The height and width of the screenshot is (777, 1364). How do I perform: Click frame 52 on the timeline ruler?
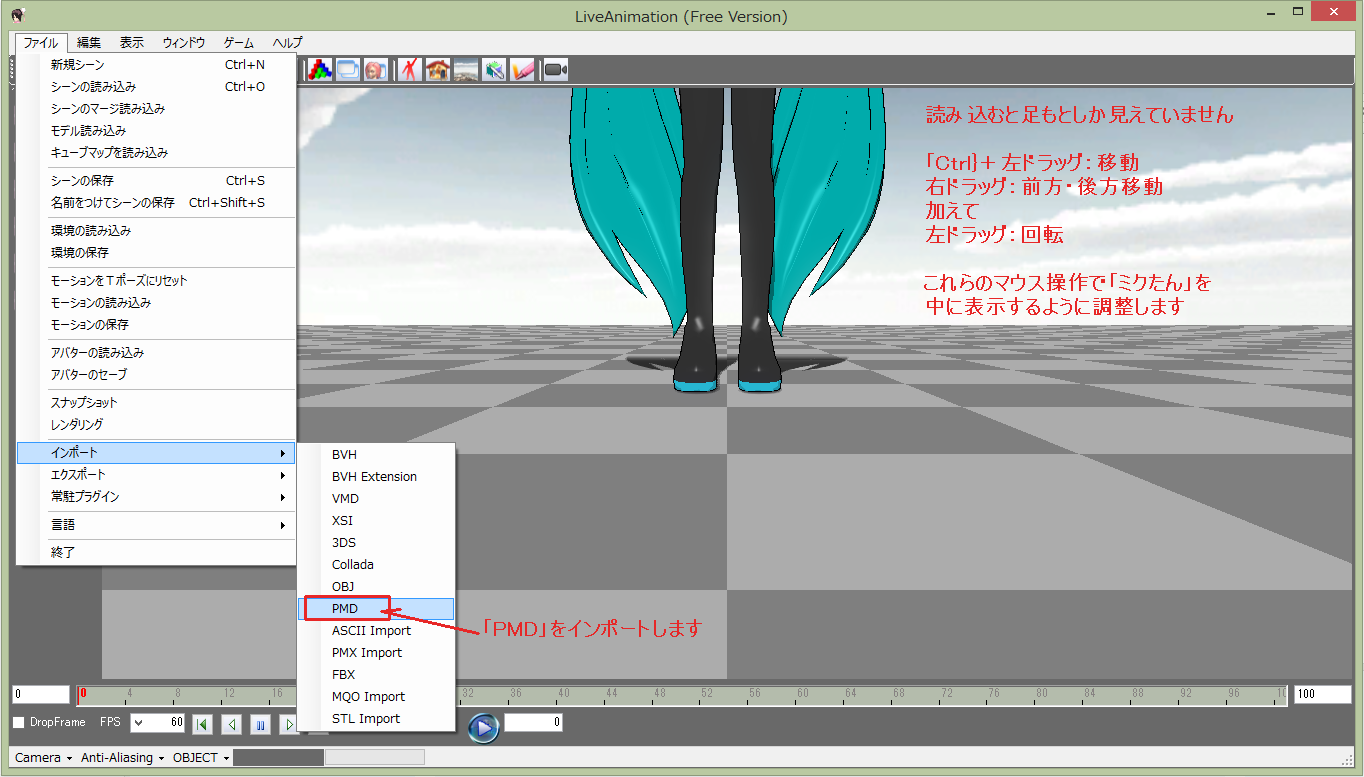707,694
